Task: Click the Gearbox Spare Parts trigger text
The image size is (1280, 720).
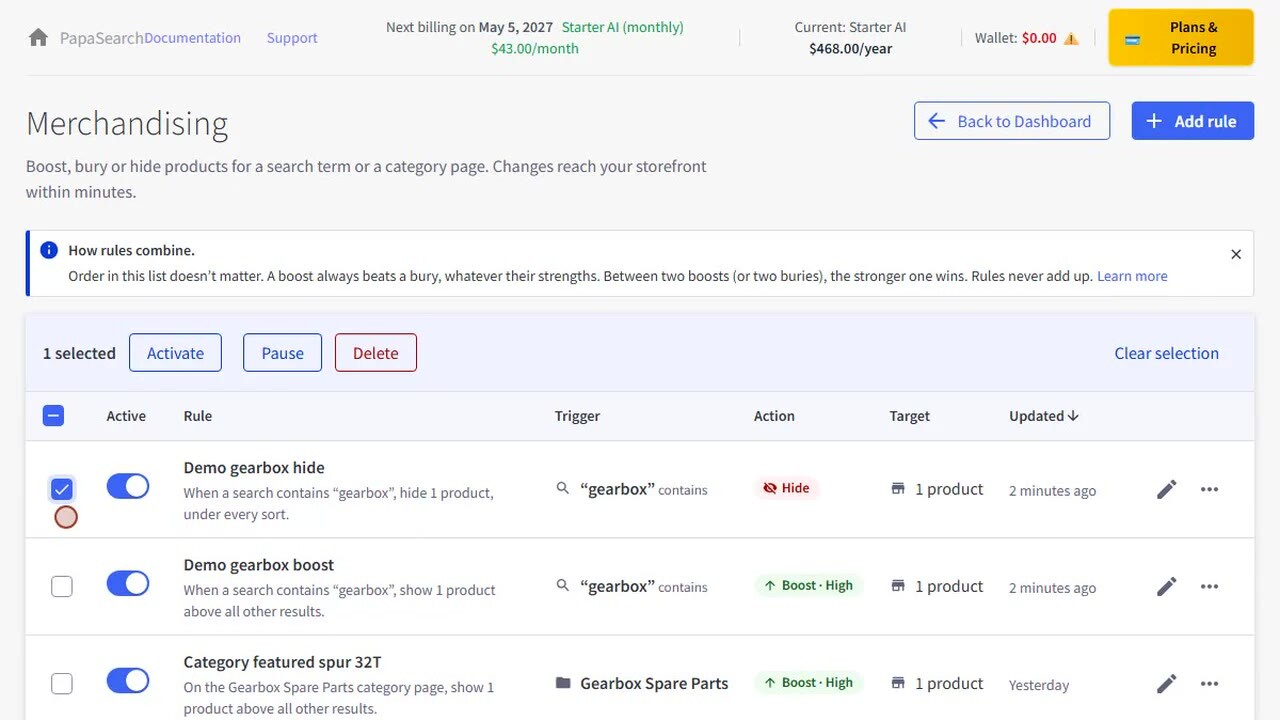Action: coord(654,683)
